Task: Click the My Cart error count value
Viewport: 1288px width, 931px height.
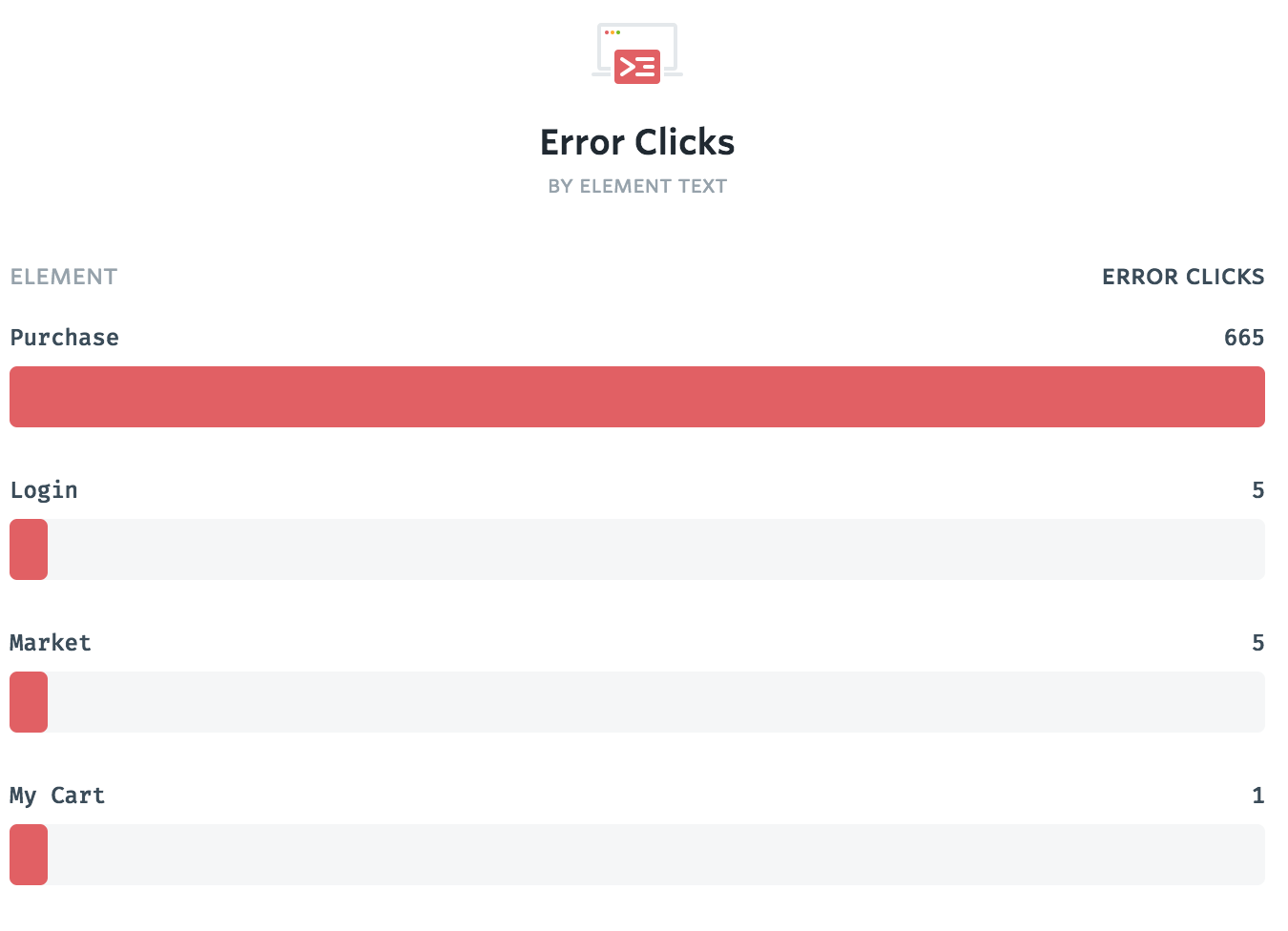Action: click(x=1258, y=796)
